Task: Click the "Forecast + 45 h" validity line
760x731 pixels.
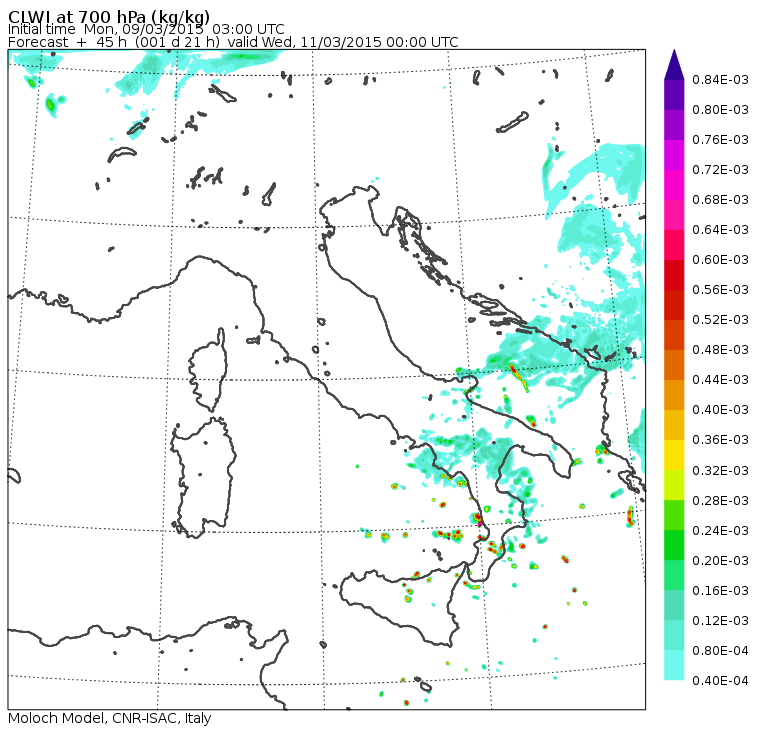Action: pyautogui.click(x=233, y=42)
